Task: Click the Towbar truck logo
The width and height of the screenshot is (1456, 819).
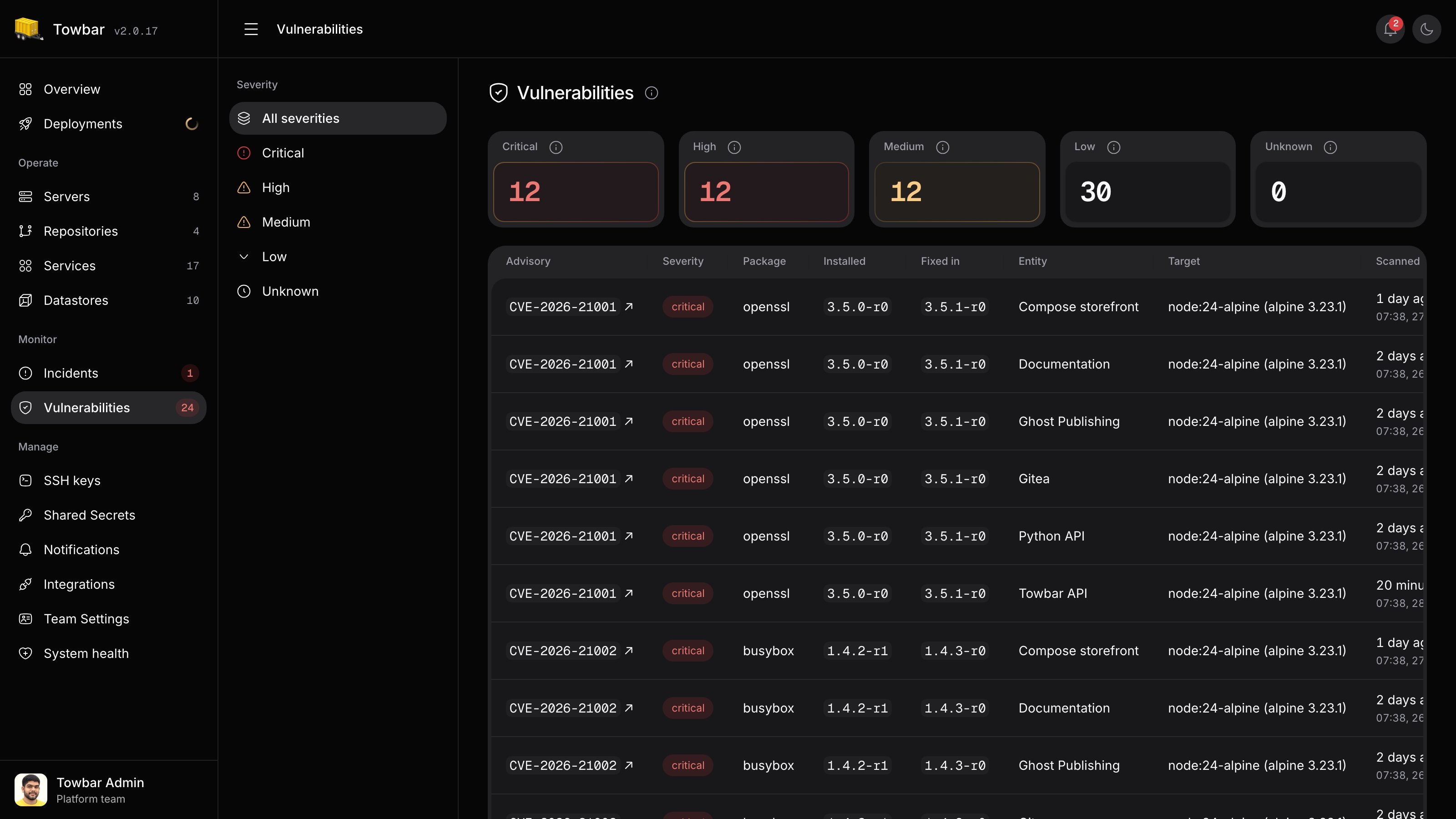Action: click(28, 29)
